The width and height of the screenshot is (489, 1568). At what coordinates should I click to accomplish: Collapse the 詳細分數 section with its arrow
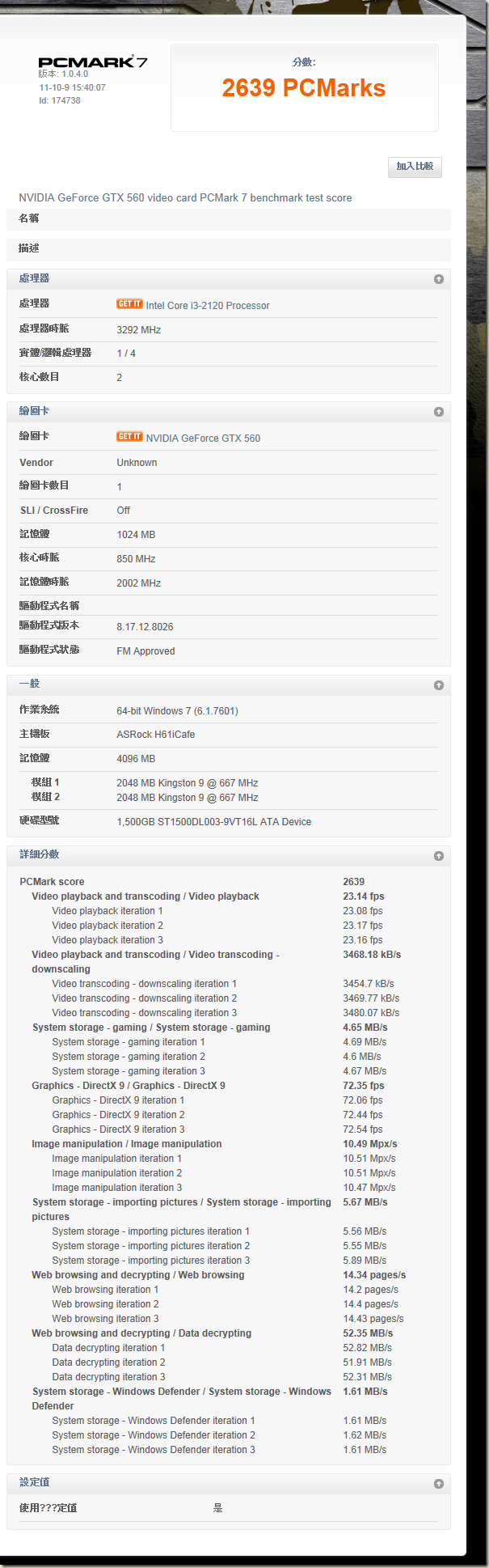pyautogui.click(x=439, y=856)
